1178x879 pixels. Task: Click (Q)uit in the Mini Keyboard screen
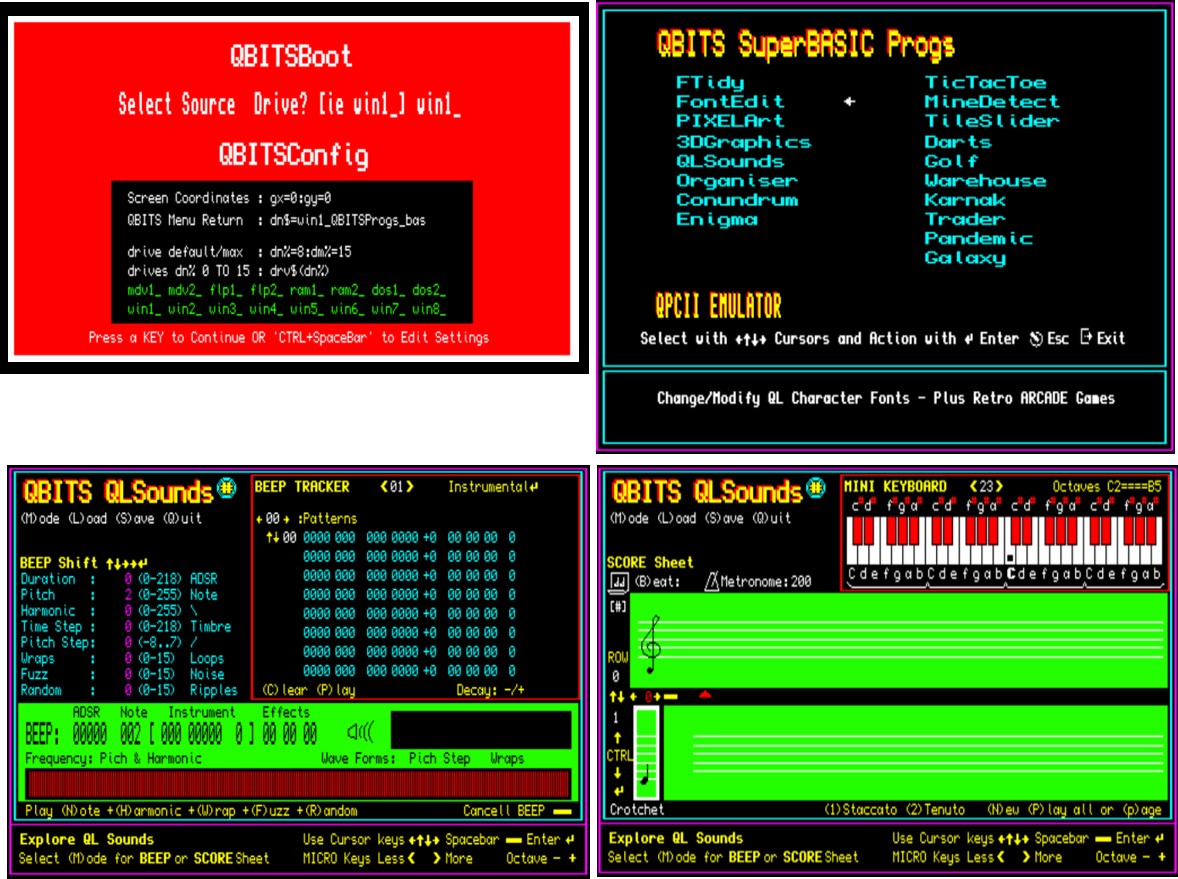772,518
